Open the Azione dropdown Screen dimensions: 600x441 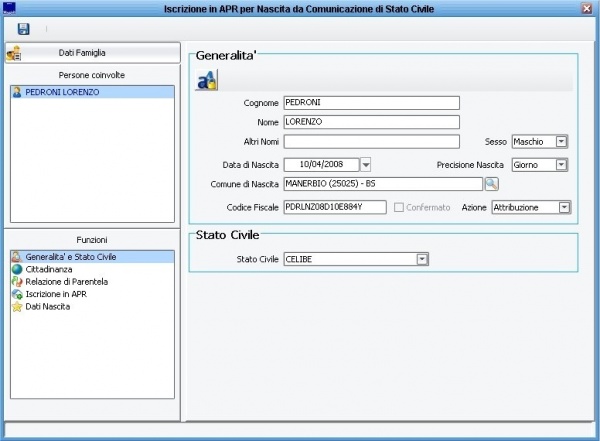tap(564, 207)
